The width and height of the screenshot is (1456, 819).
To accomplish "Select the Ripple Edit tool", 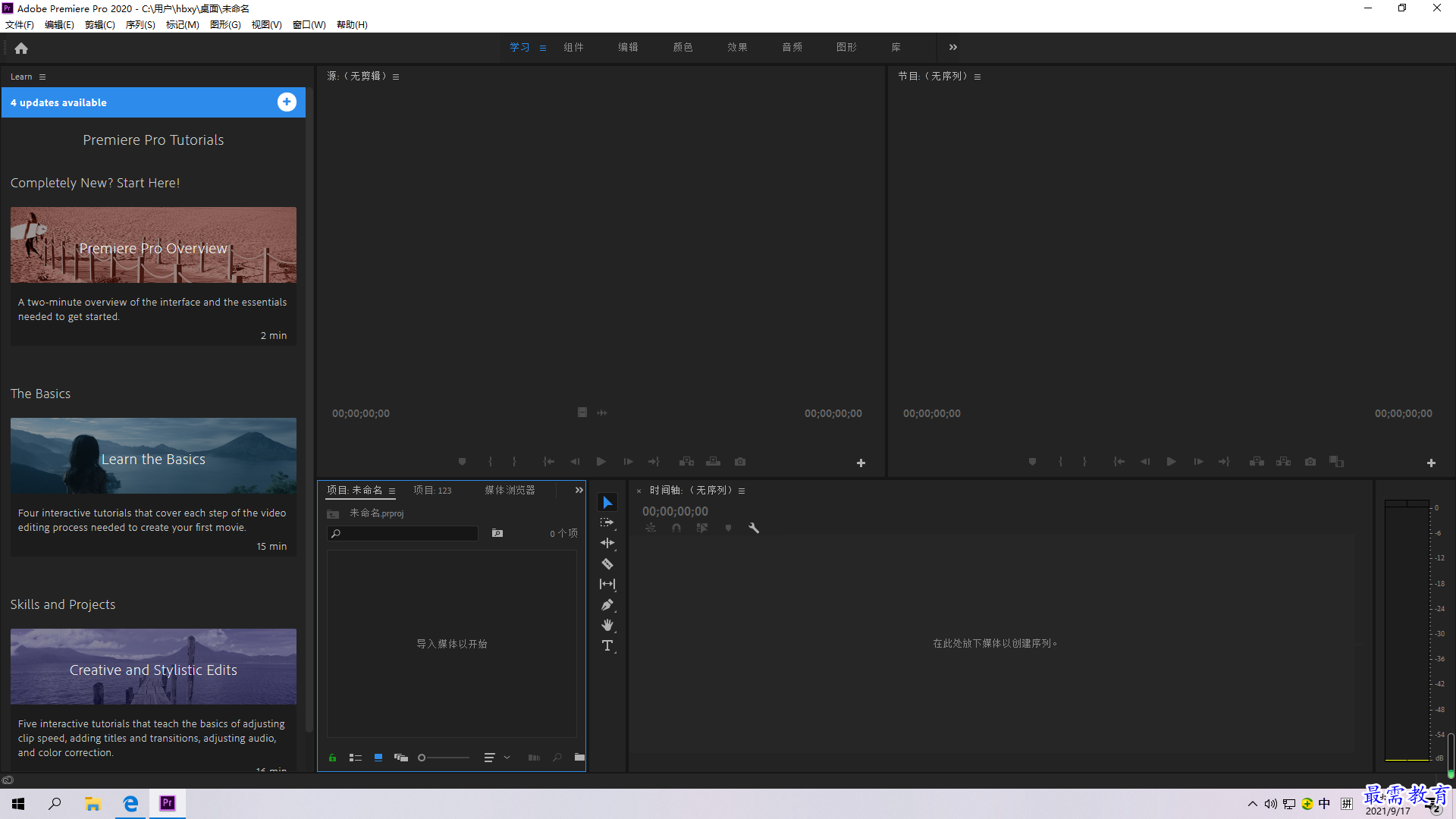I will [607, 543].
